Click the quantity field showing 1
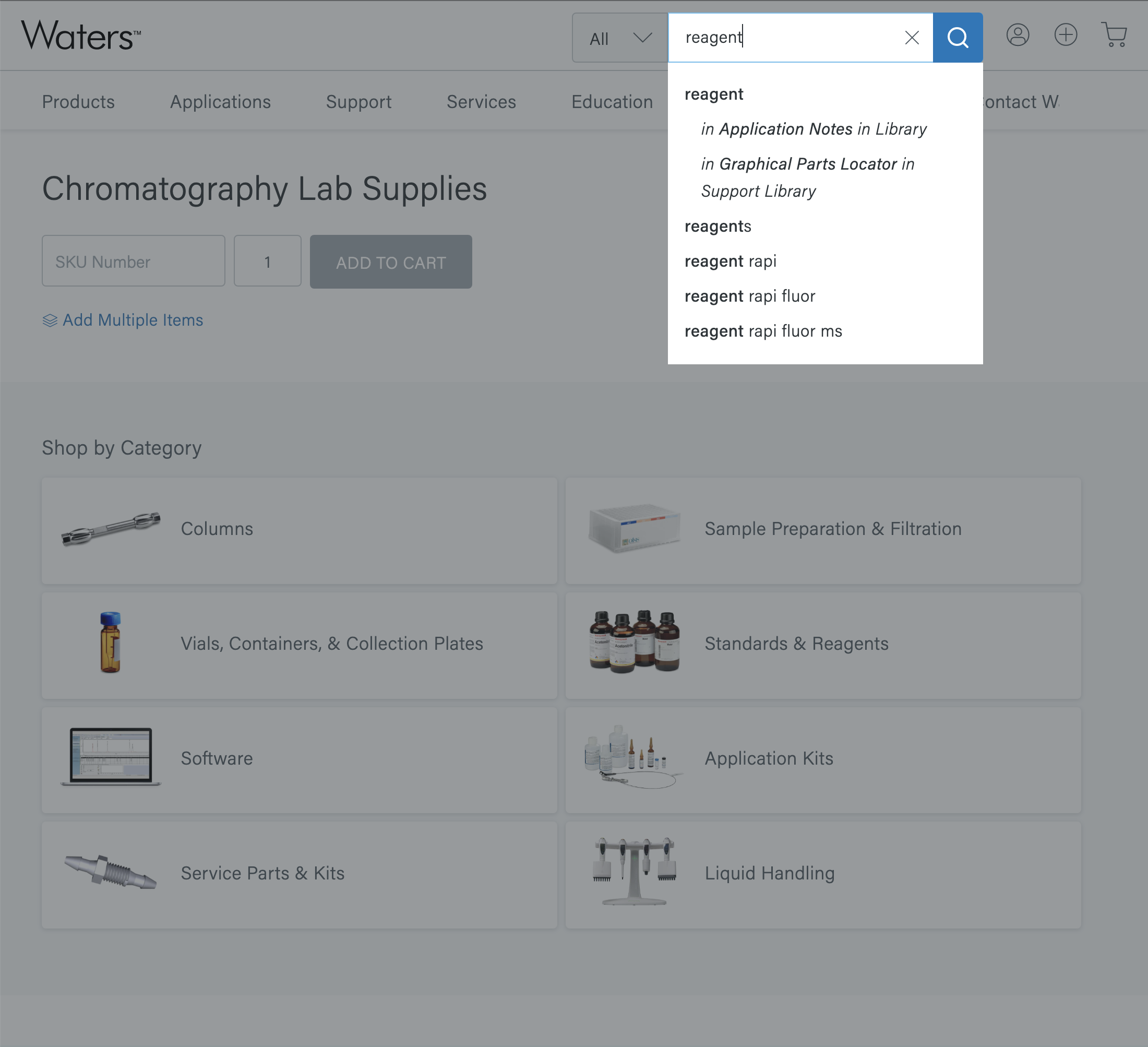The height and width of the screenshot is (1047, 1148). point(267,261)
